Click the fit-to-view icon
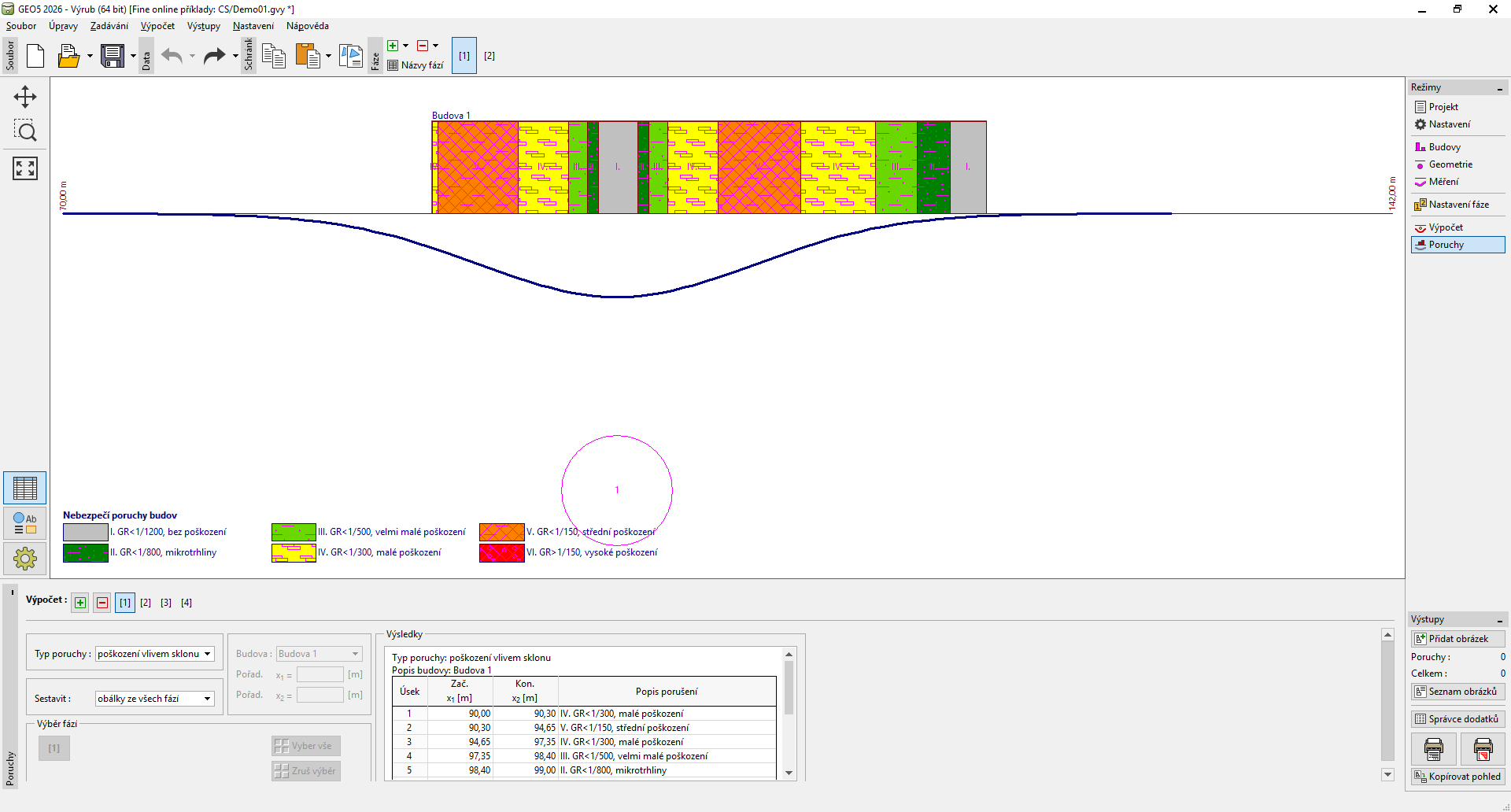This screenshot has width=1511, height=812. point(25,168)
